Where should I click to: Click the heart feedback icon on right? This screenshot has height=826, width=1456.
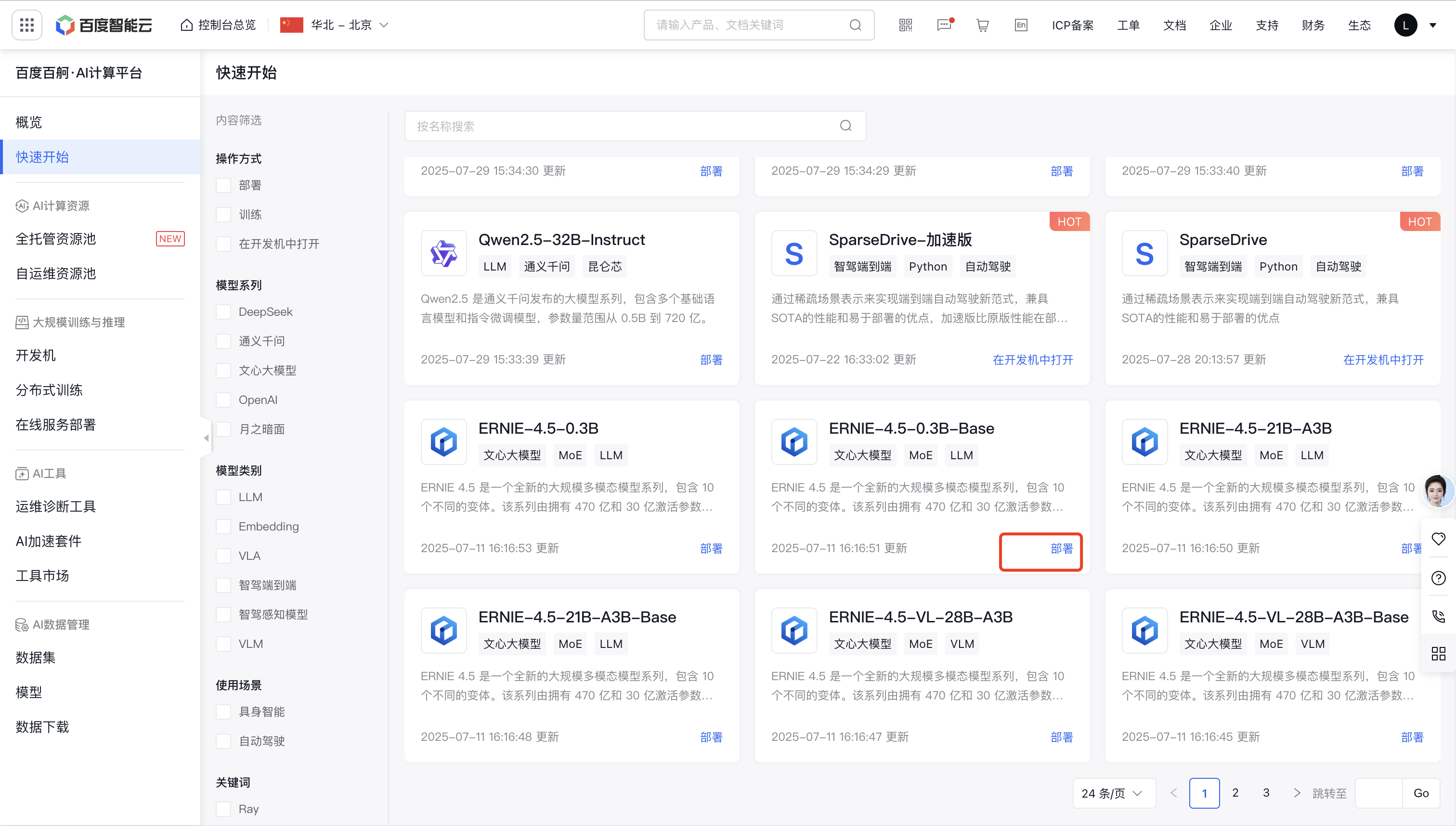1438,538
